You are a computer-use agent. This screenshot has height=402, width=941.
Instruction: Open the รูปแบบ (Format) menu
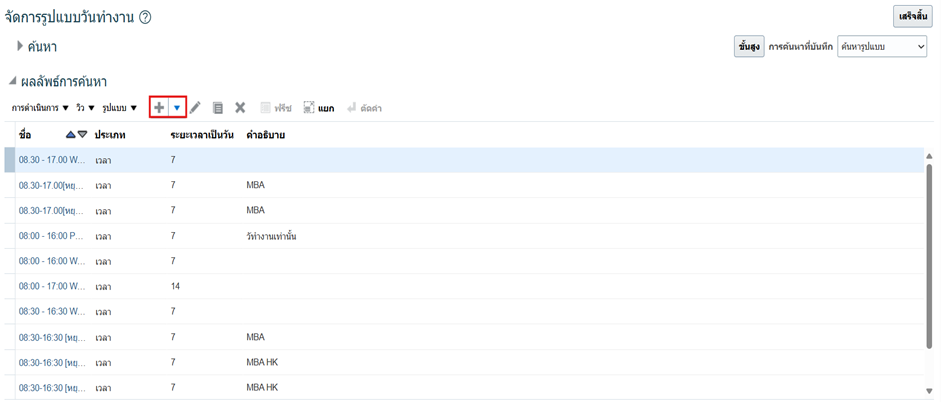point(120,108)
